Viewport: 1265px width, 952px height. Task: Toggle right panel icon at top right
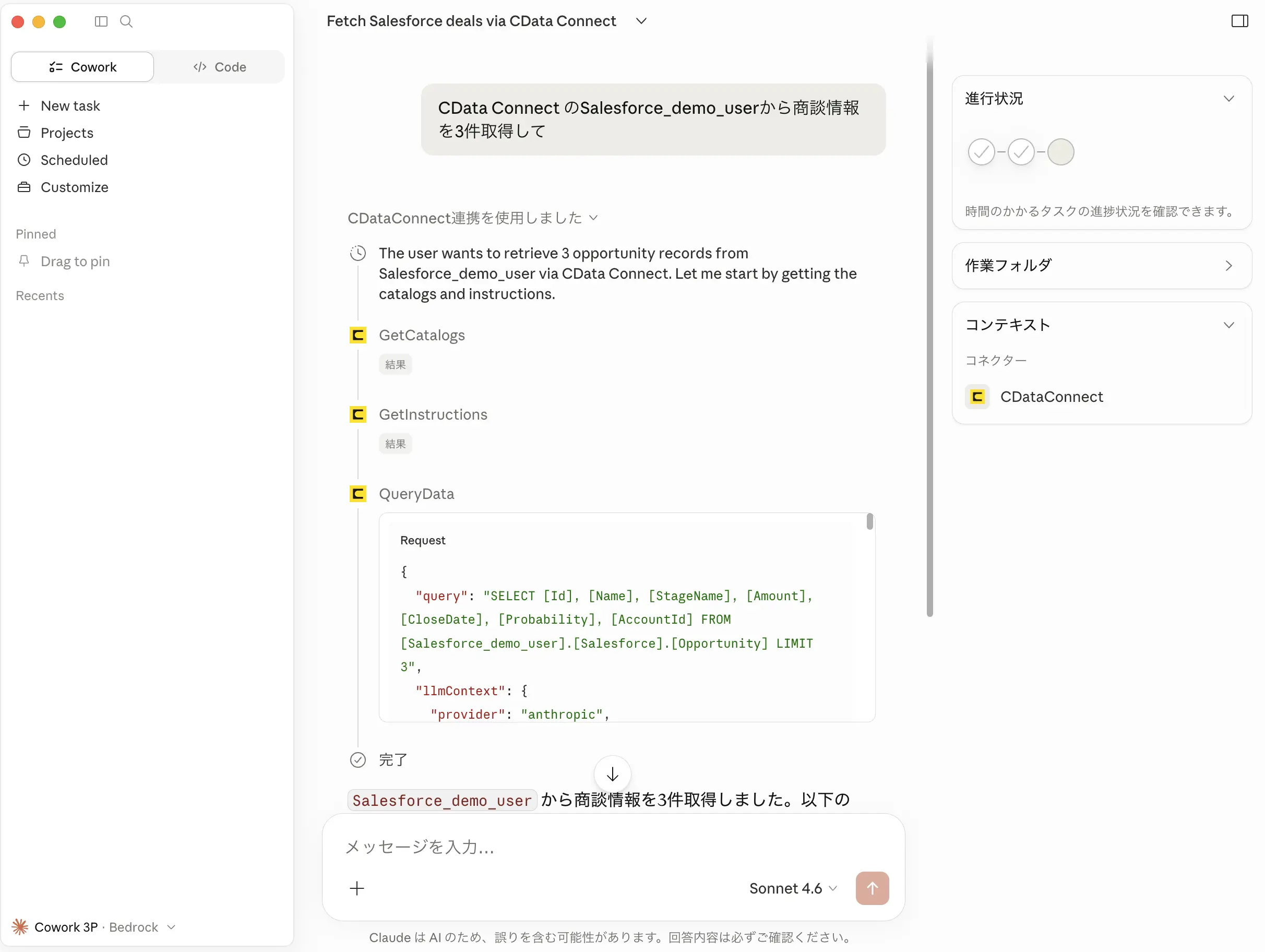pyautogui.click(x=1239, y=21)
